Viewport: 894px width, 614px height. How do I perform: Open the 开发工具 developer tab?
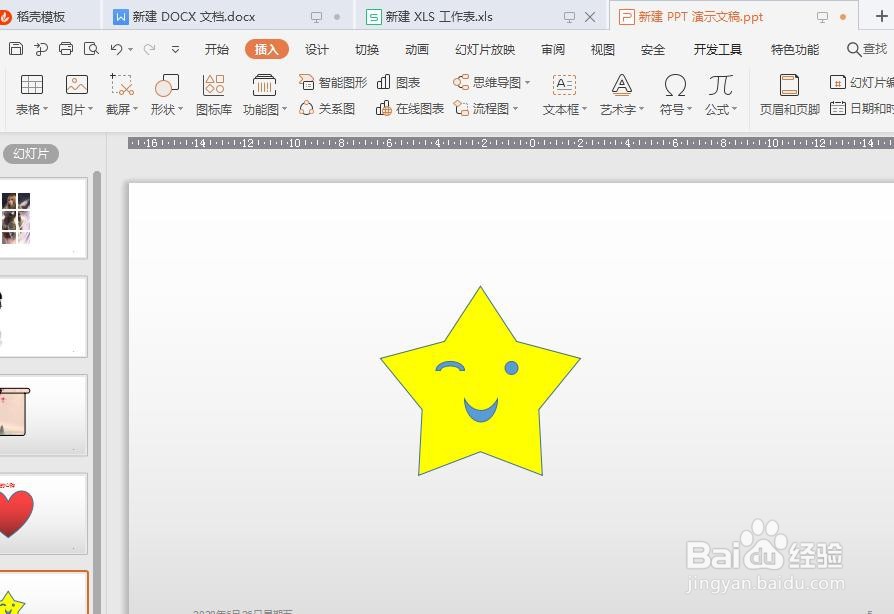pyautogui.click(x=718, y=50)
